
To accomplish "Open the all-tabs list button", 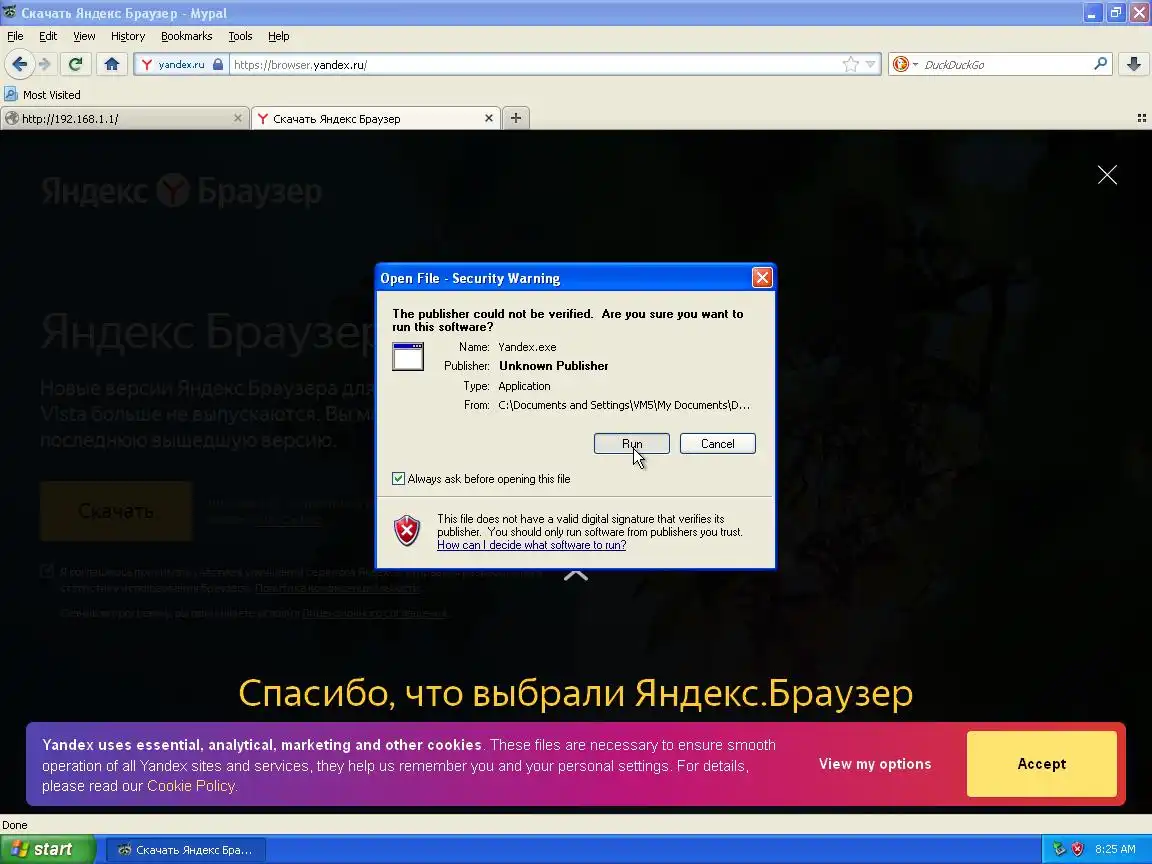I will 1142,118.
